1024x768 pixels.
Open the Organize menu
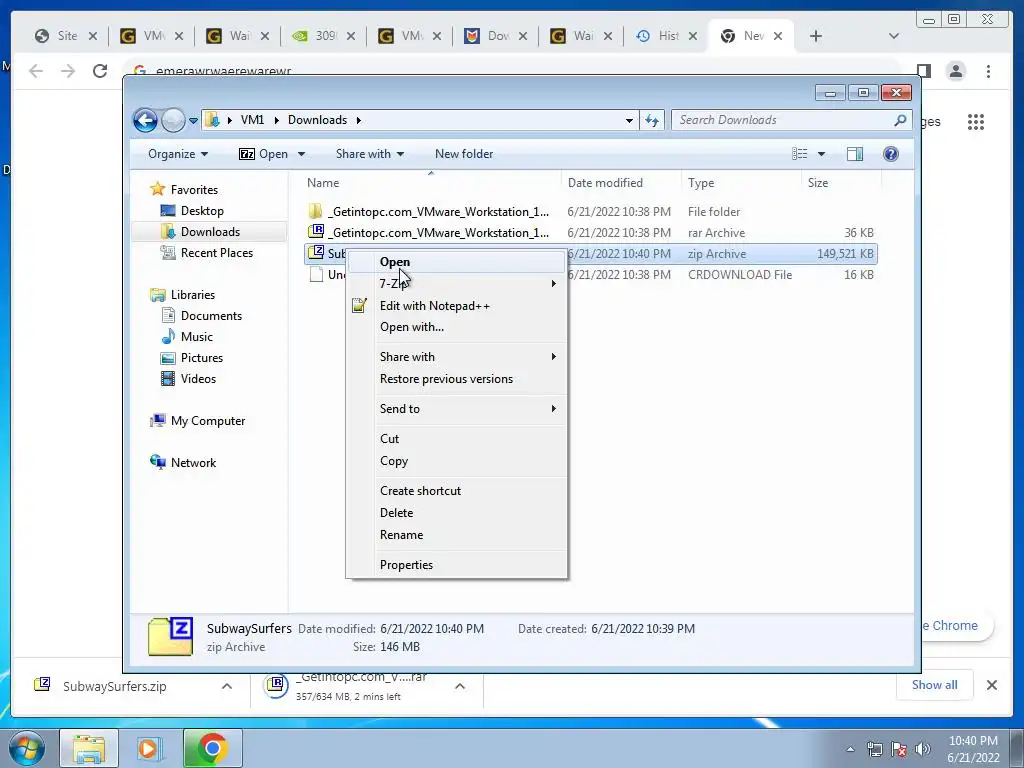pos(178,154)
